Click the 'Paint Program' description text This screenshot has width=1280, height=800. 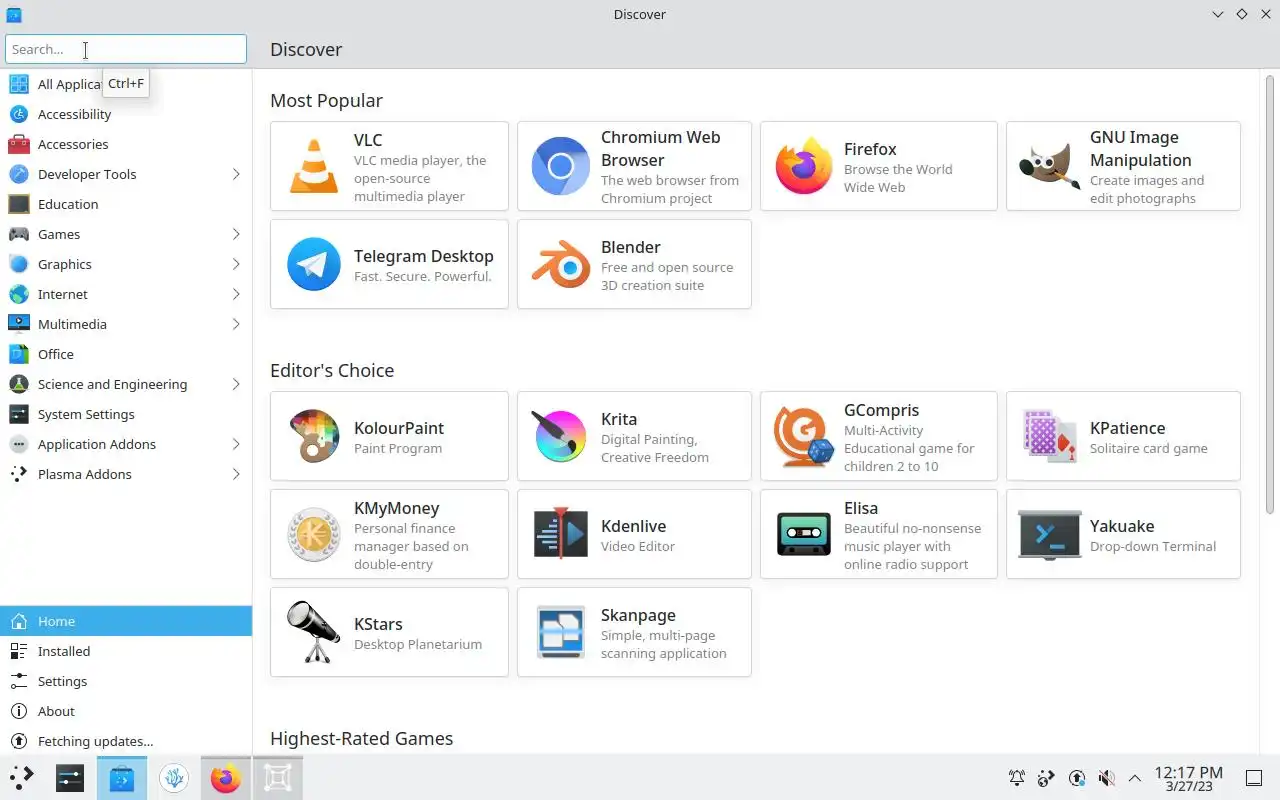coord(398,448)
